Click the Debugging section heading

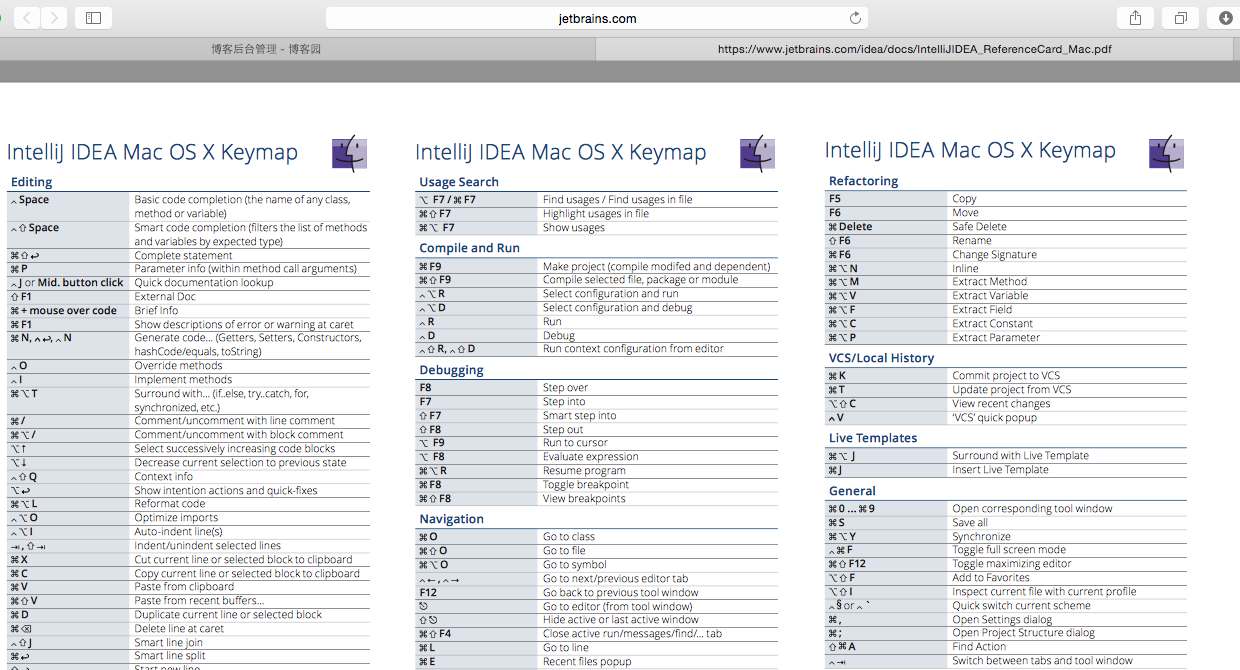(x=451, y=370)
